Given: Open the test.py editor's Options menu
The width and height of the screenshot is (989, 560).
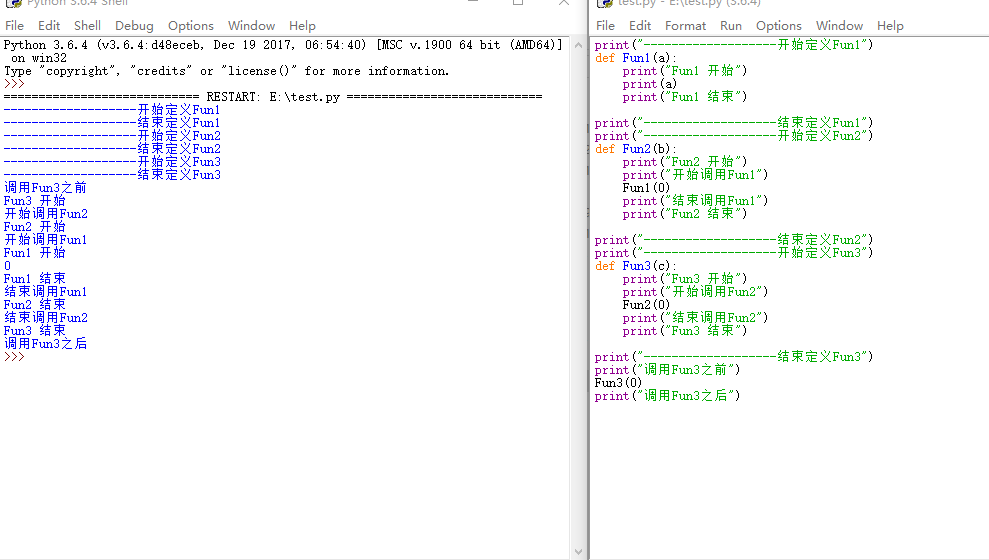Looking at the screenshot, I should pos(778,25).
